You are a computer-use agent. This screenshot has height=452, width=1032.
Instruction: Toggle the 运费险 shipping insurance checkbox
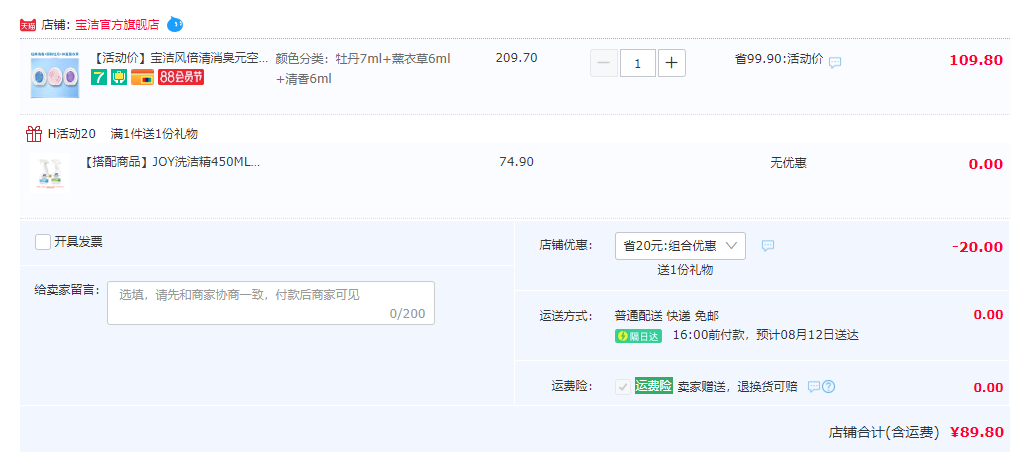(623, 387)
